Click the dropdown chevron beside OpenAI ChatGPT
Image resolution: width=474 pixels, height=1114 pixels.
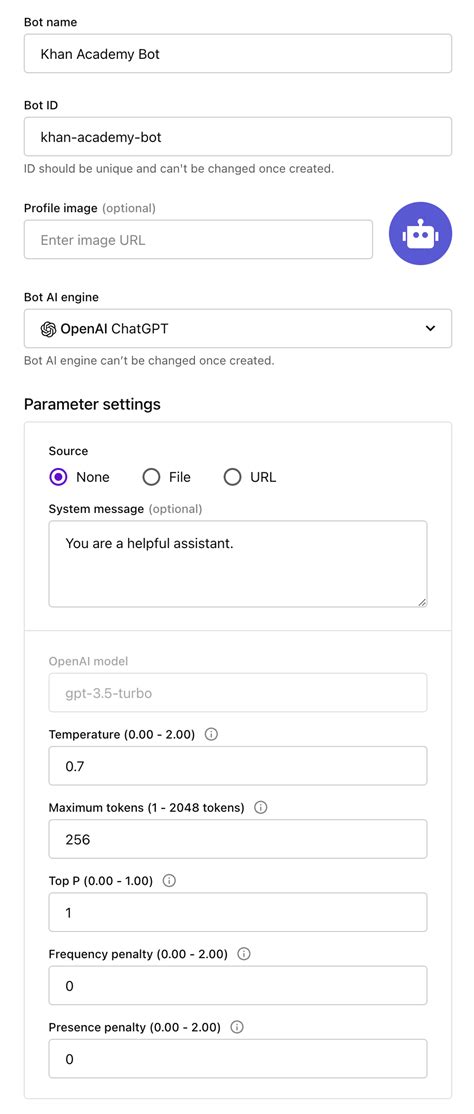click(429, 328)
